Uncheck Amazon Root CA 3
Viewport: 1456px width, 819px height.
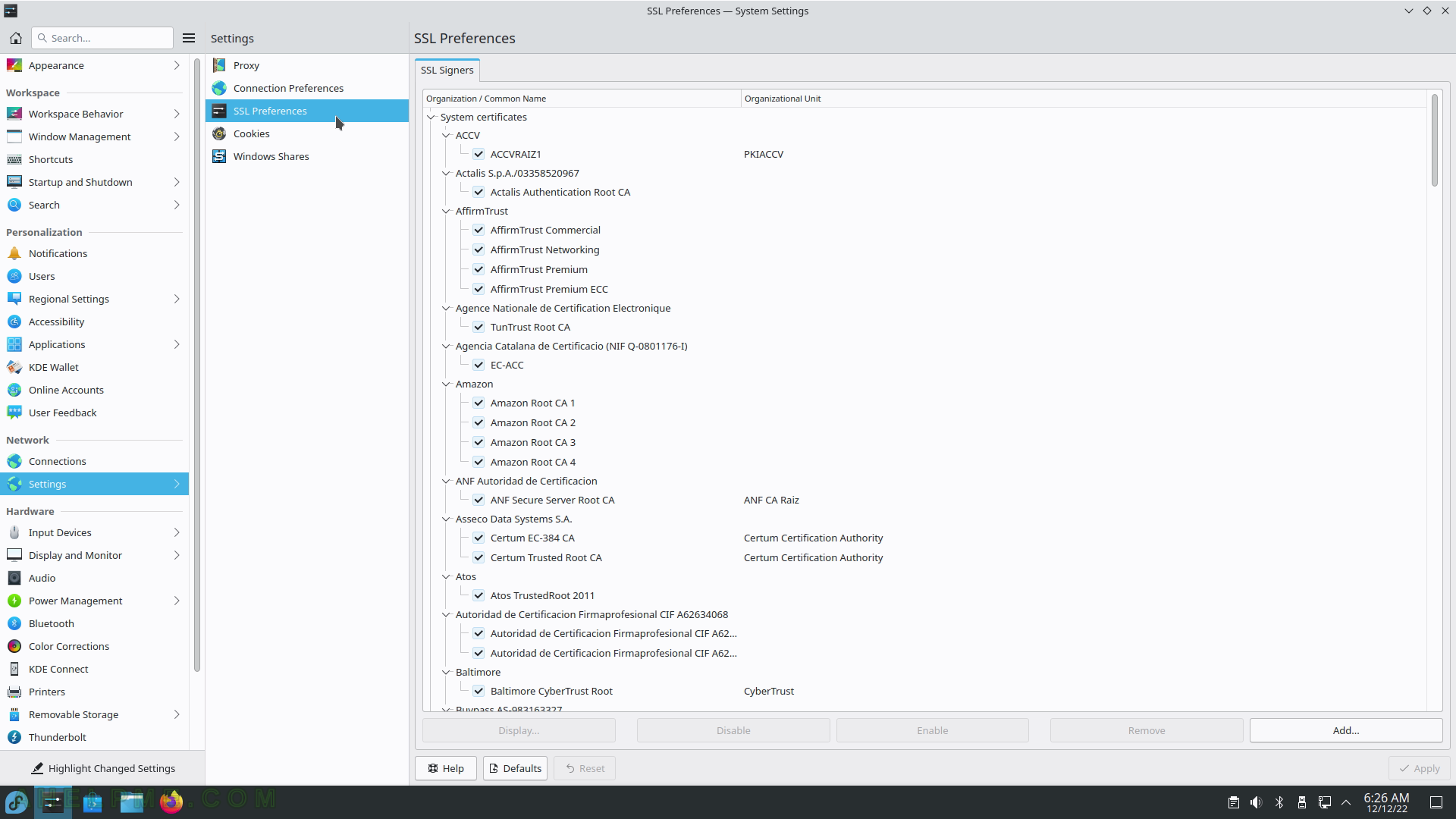tap(479, 442)
